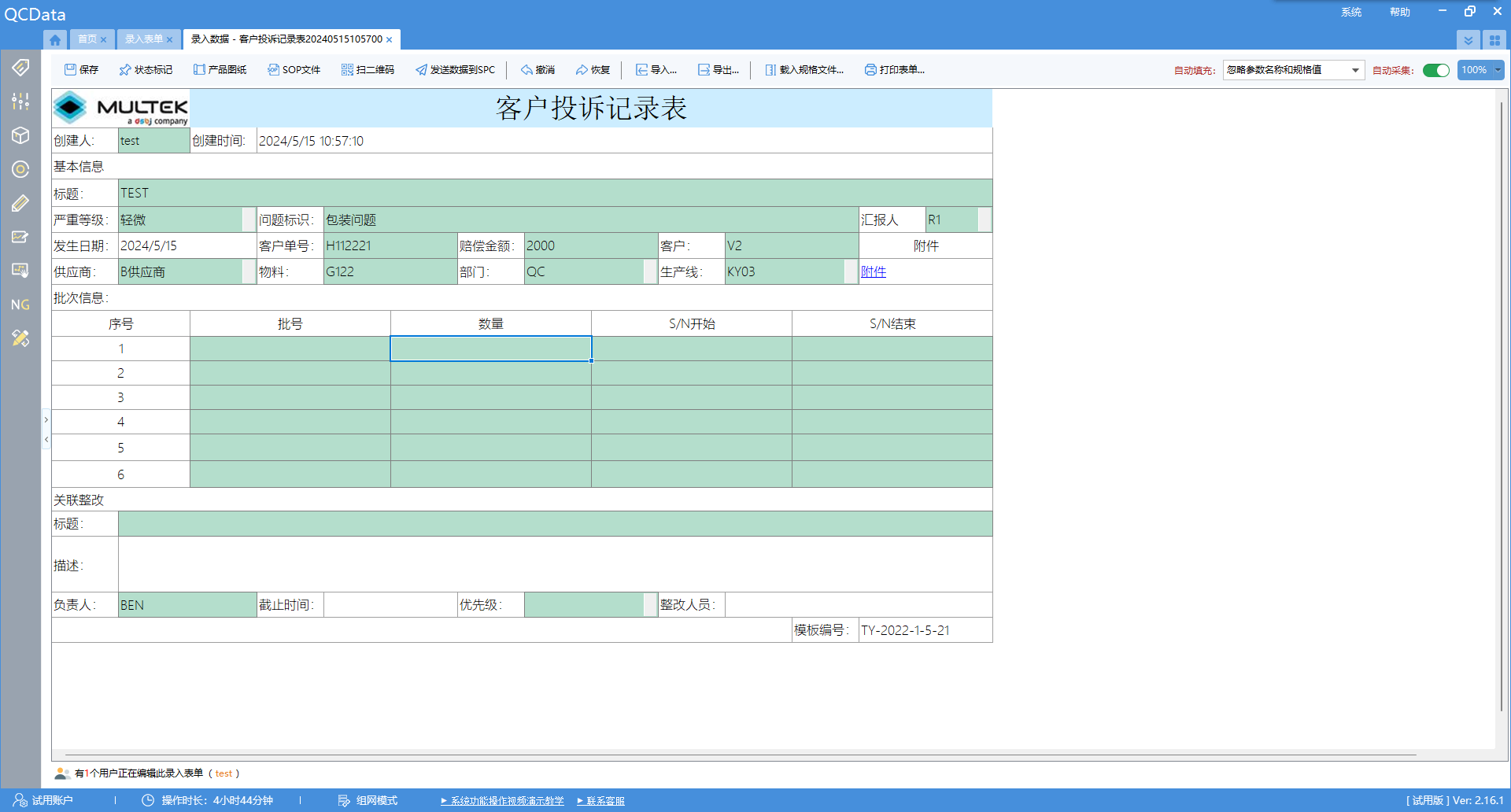
Task: Click the home icon tab
Action: (x=55, y=39)
